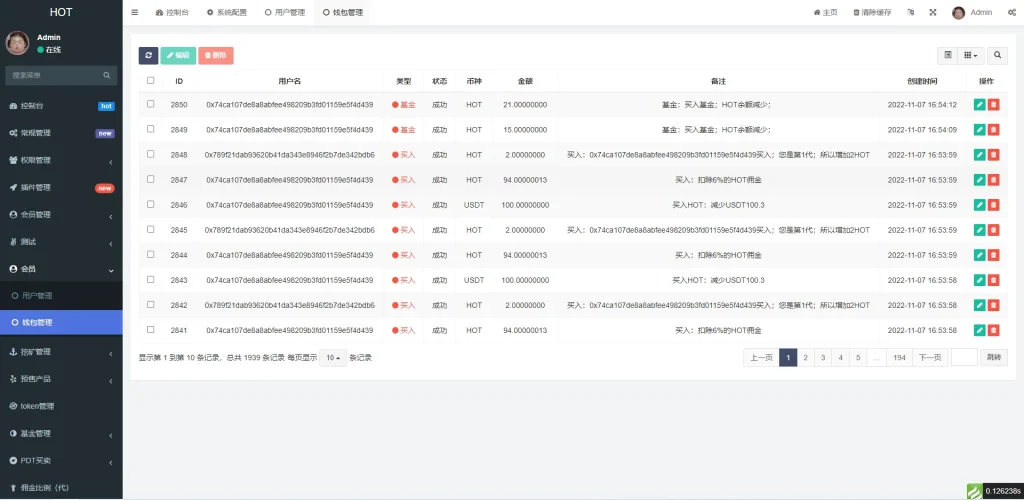Viewport: 1024px width, 500px height.
Task: Open the table search magnifier icon
Action: 998,56
